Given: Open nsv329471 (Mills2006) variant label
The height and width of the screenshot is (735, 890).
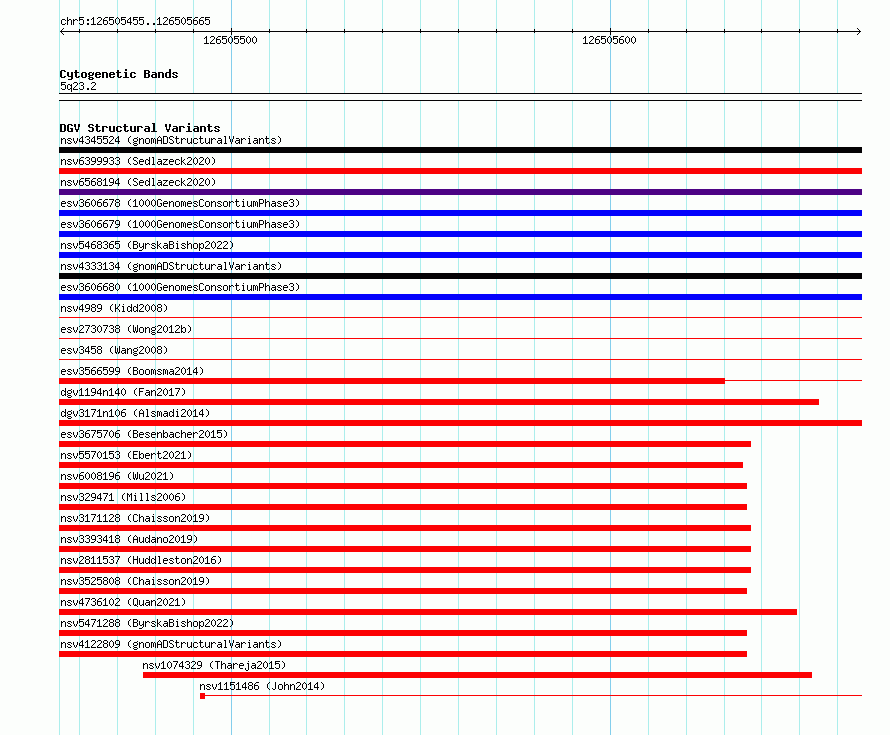Looking at the screenshot, I should [x=123, y=497].
